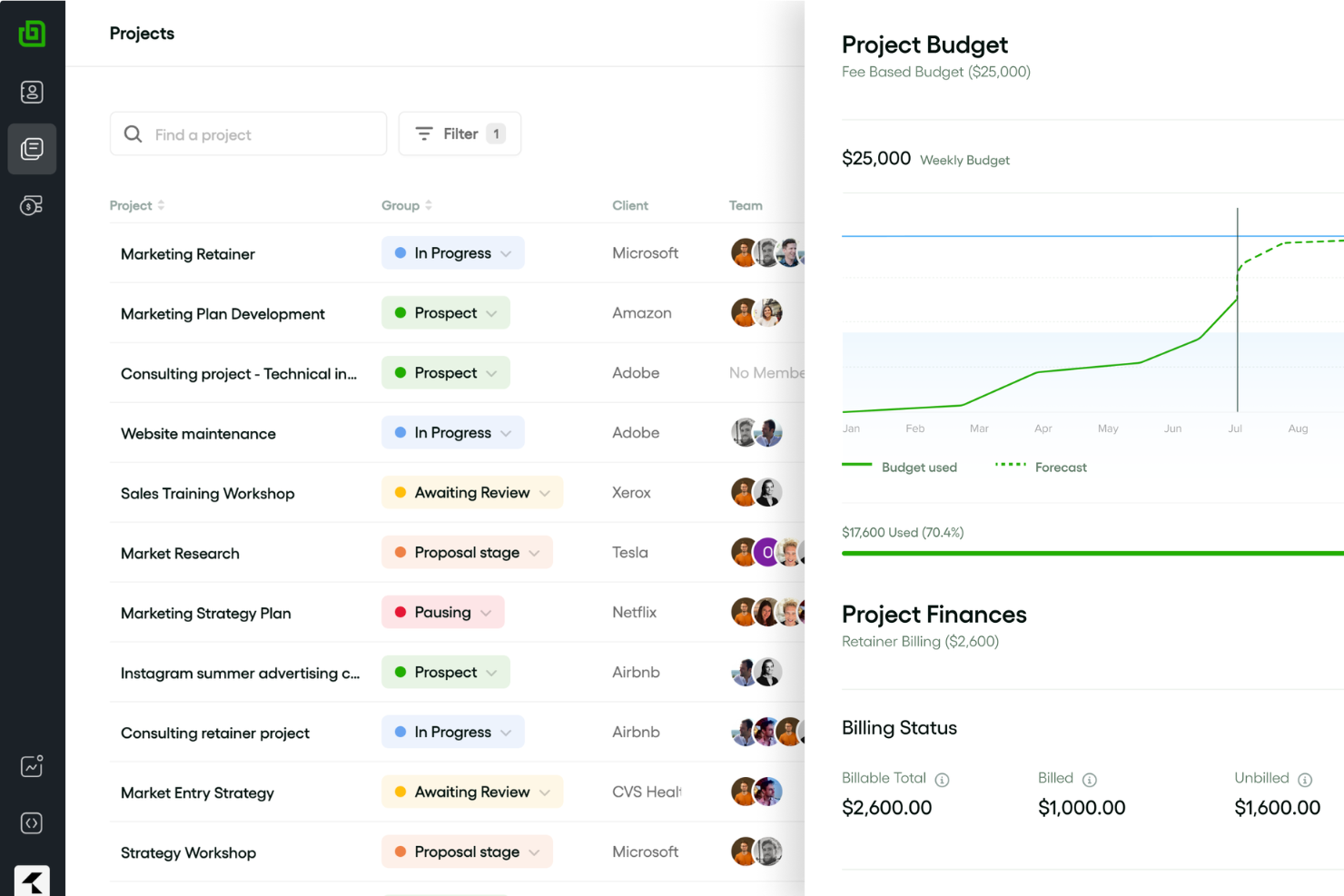Image resolution: width=1344 pixels, height=896 pixels.
Task: Open the contacts icon in sidebar
Action: [32, 92]
